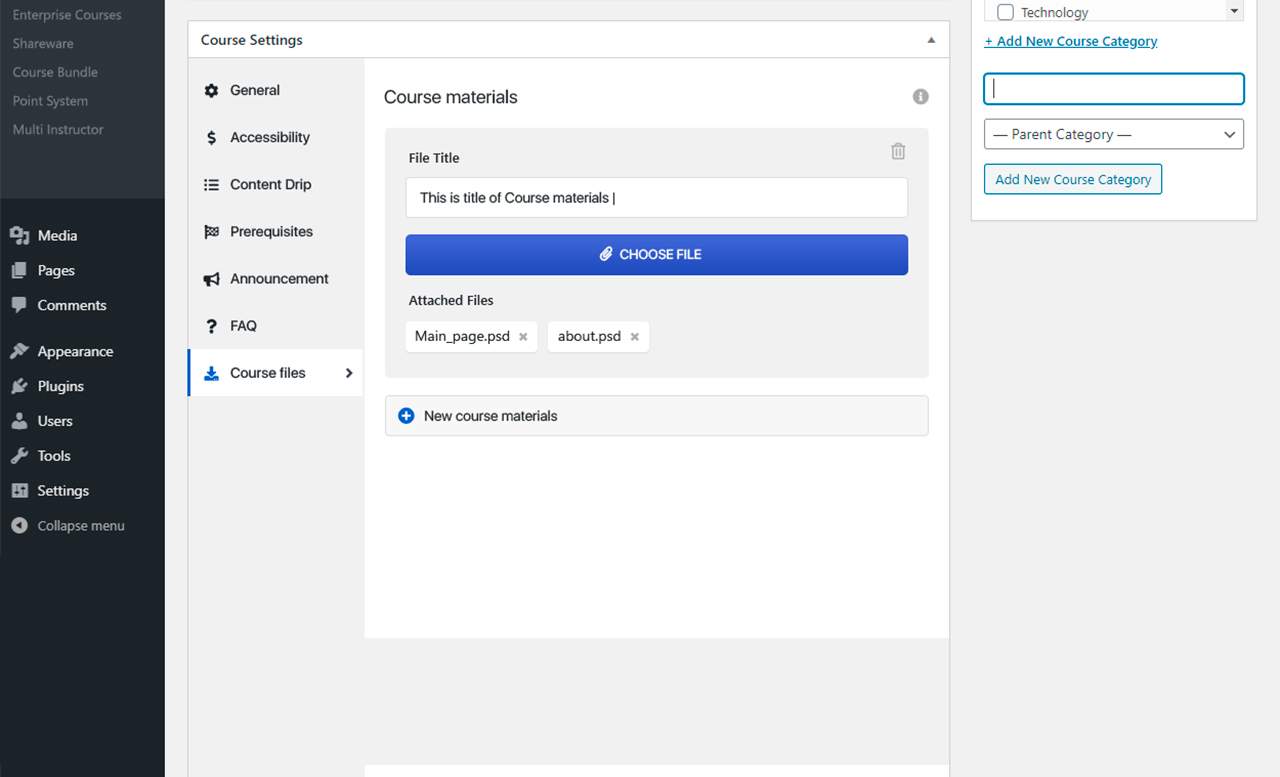Open the Course materials info tooltip icon

click(920, 96)
